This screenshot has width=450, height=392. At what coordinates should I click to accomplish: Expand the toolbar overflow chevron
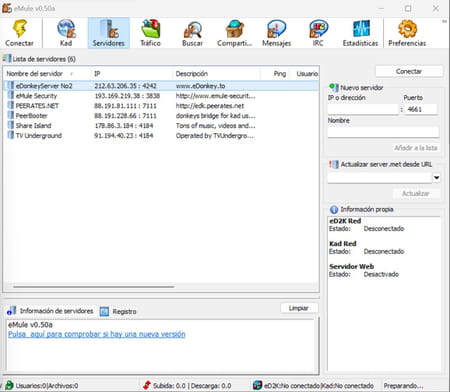(x=444, y=21)
